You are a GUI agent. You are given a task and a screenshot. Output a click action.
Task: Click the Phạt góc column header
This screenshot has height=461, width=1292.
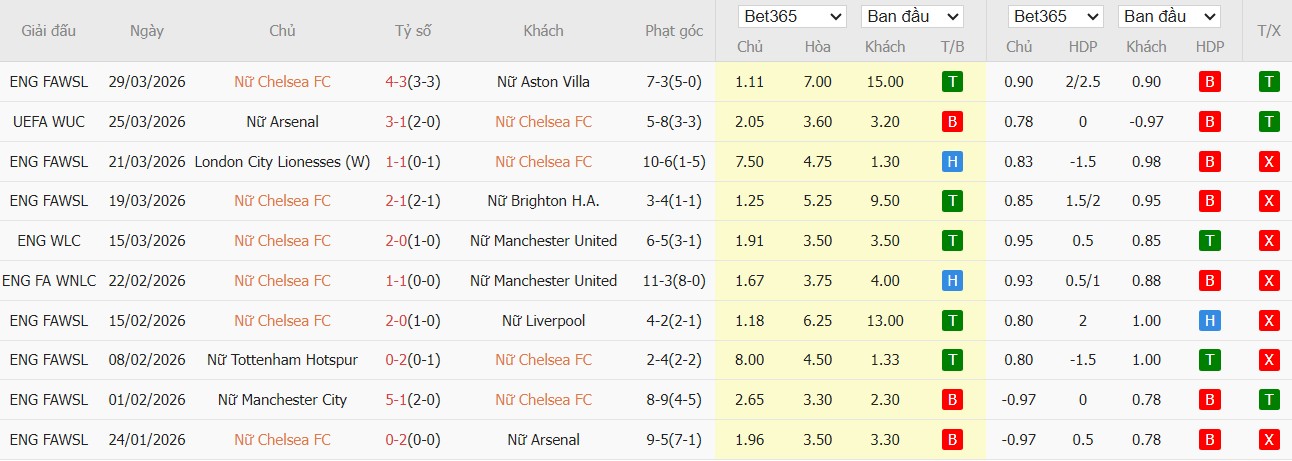click(674, 31)
